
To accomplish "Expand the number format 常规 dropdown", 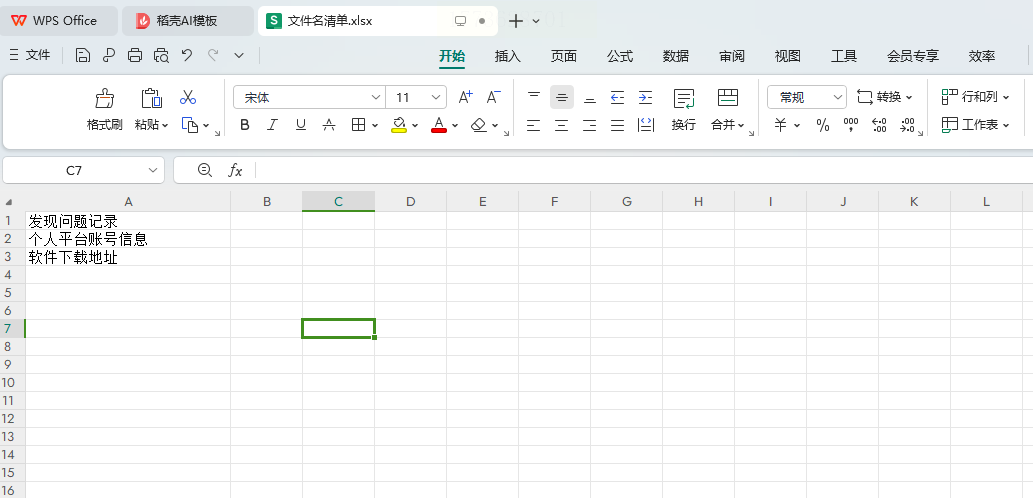I will point(837,97).
